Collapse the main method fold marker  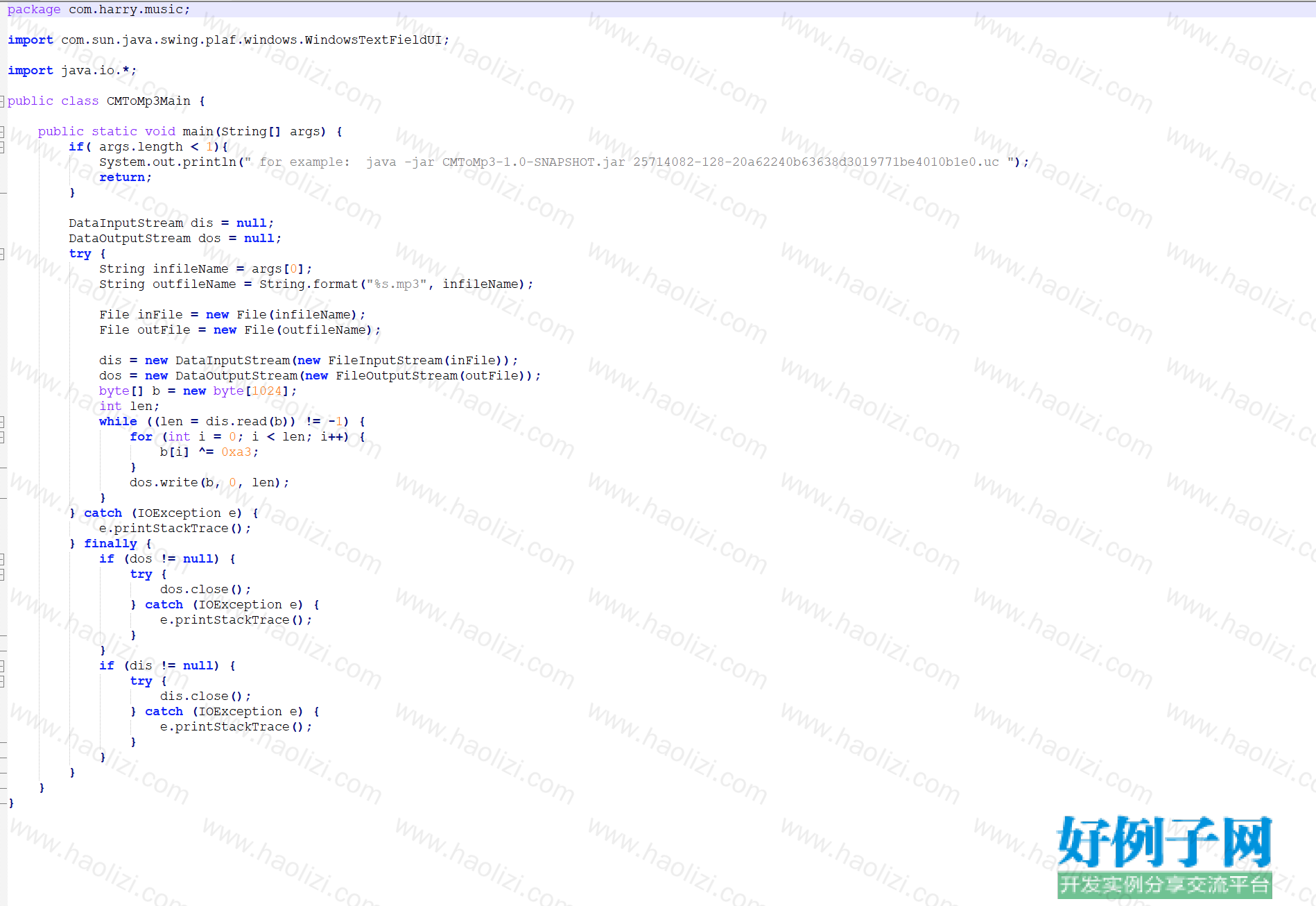pos(2,132)
